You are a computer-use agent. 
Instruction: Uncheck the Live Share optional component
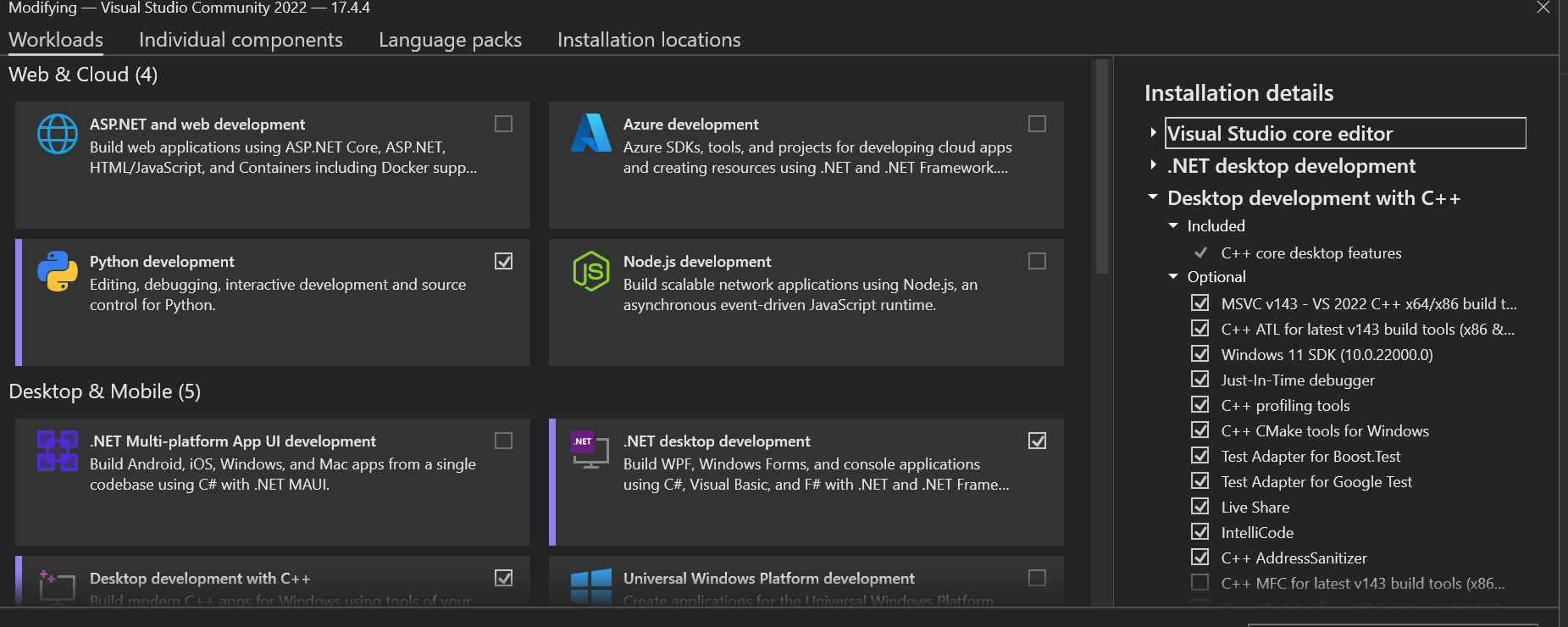coord(1200,507)
